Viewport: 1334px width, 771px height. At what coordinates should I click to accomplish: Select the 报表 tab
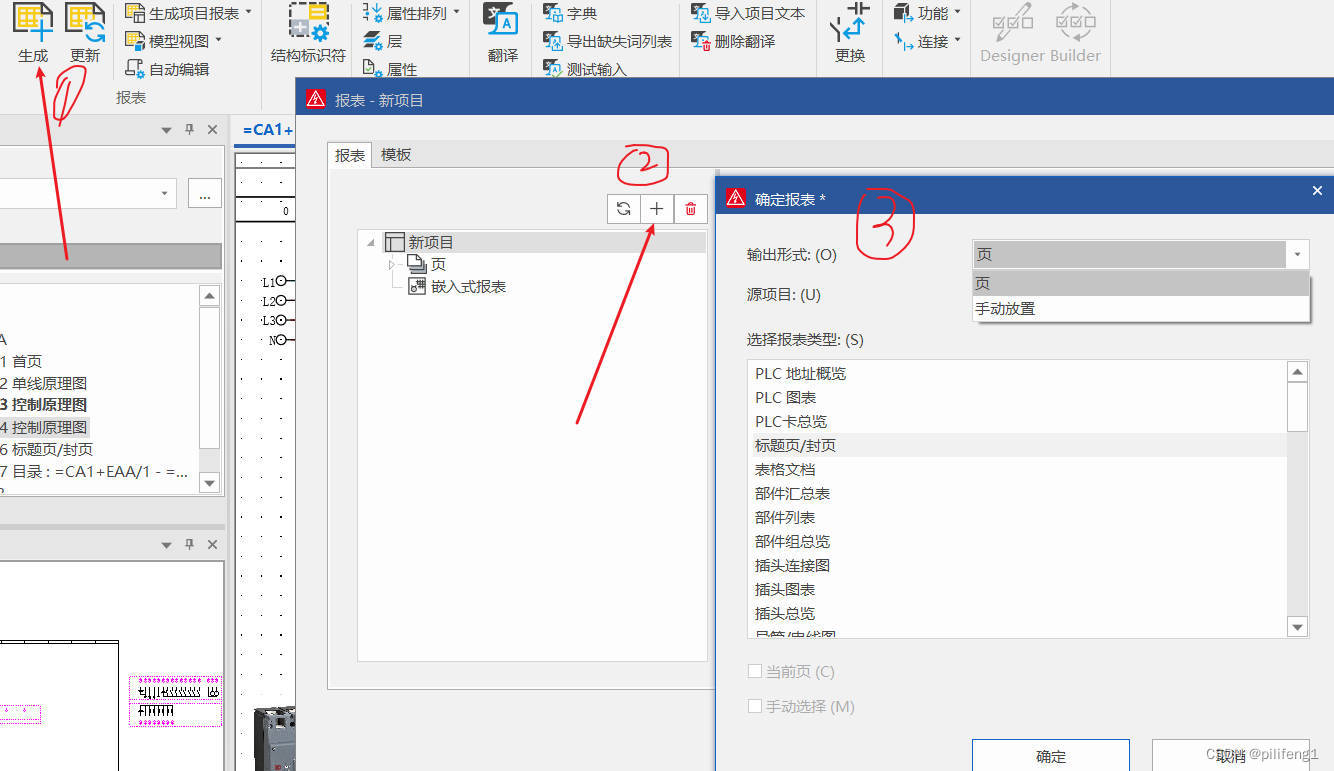tap(350, 155)
